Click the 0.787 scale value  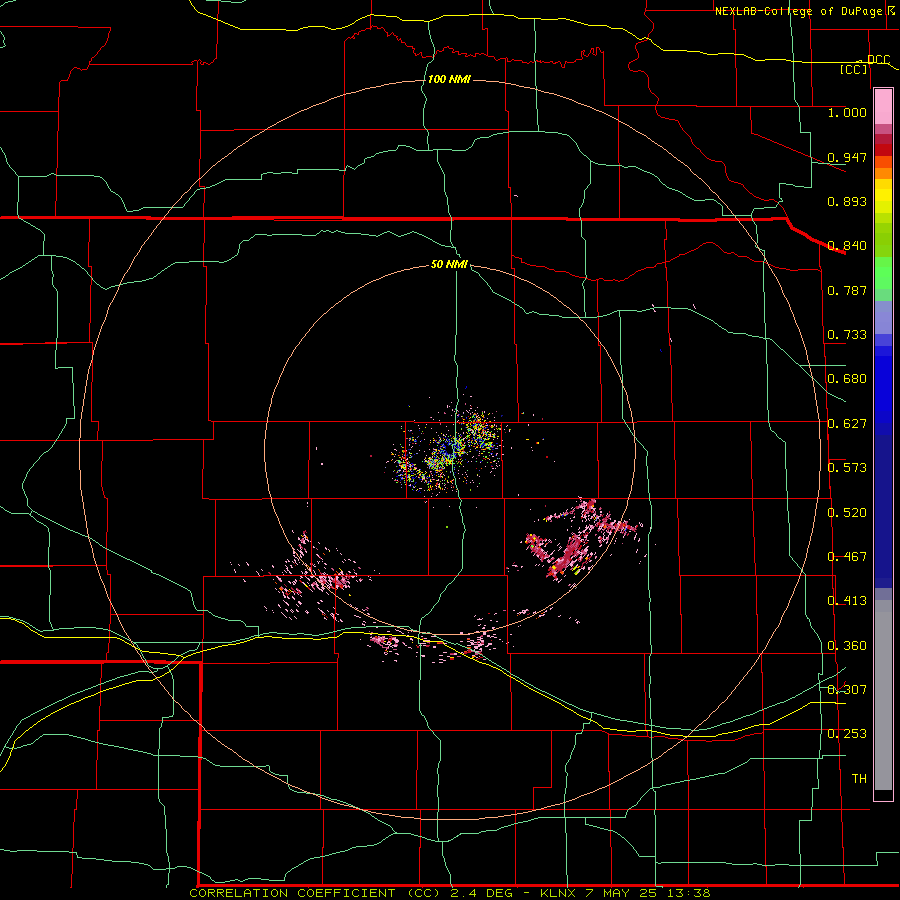tap(847, 290)
